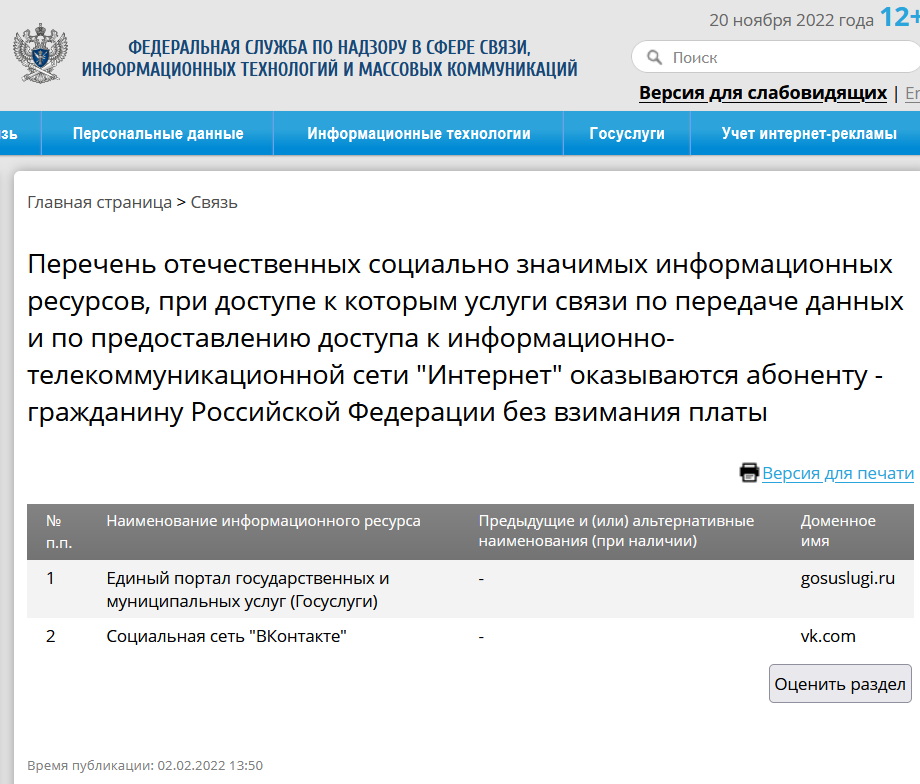Click the printer icon beside Версия для печати
This screenshot has width=920, height=784.
(x=749, y=472)
